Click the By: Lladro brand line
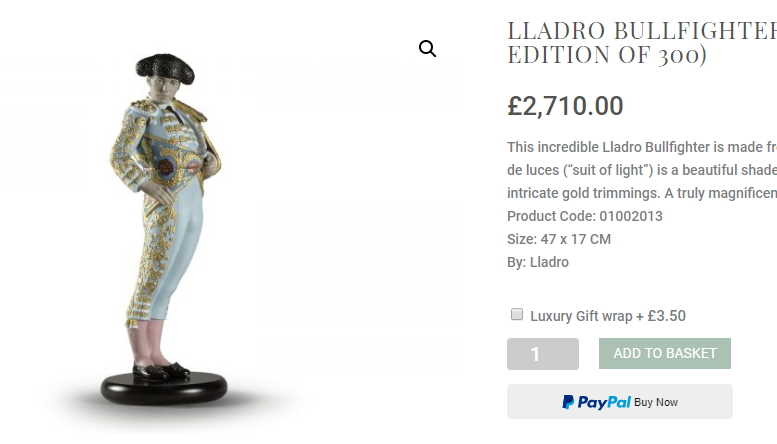 pos(538,262)
